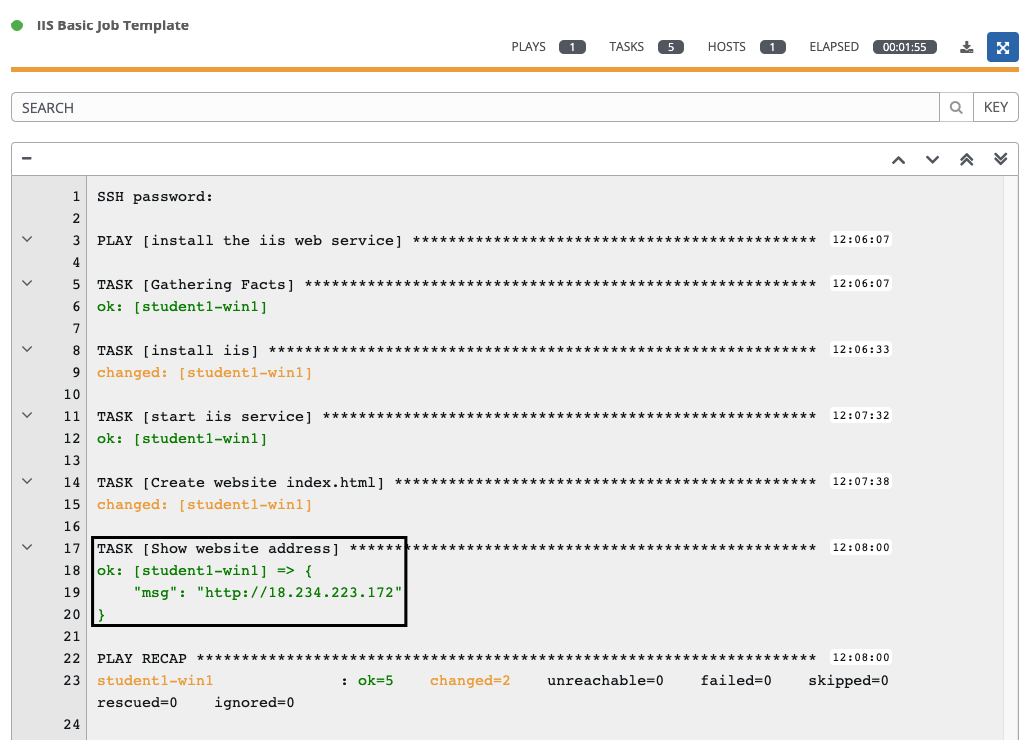Download the job output
Viewport: 1031px width, 740px height.
pos(966,46)
